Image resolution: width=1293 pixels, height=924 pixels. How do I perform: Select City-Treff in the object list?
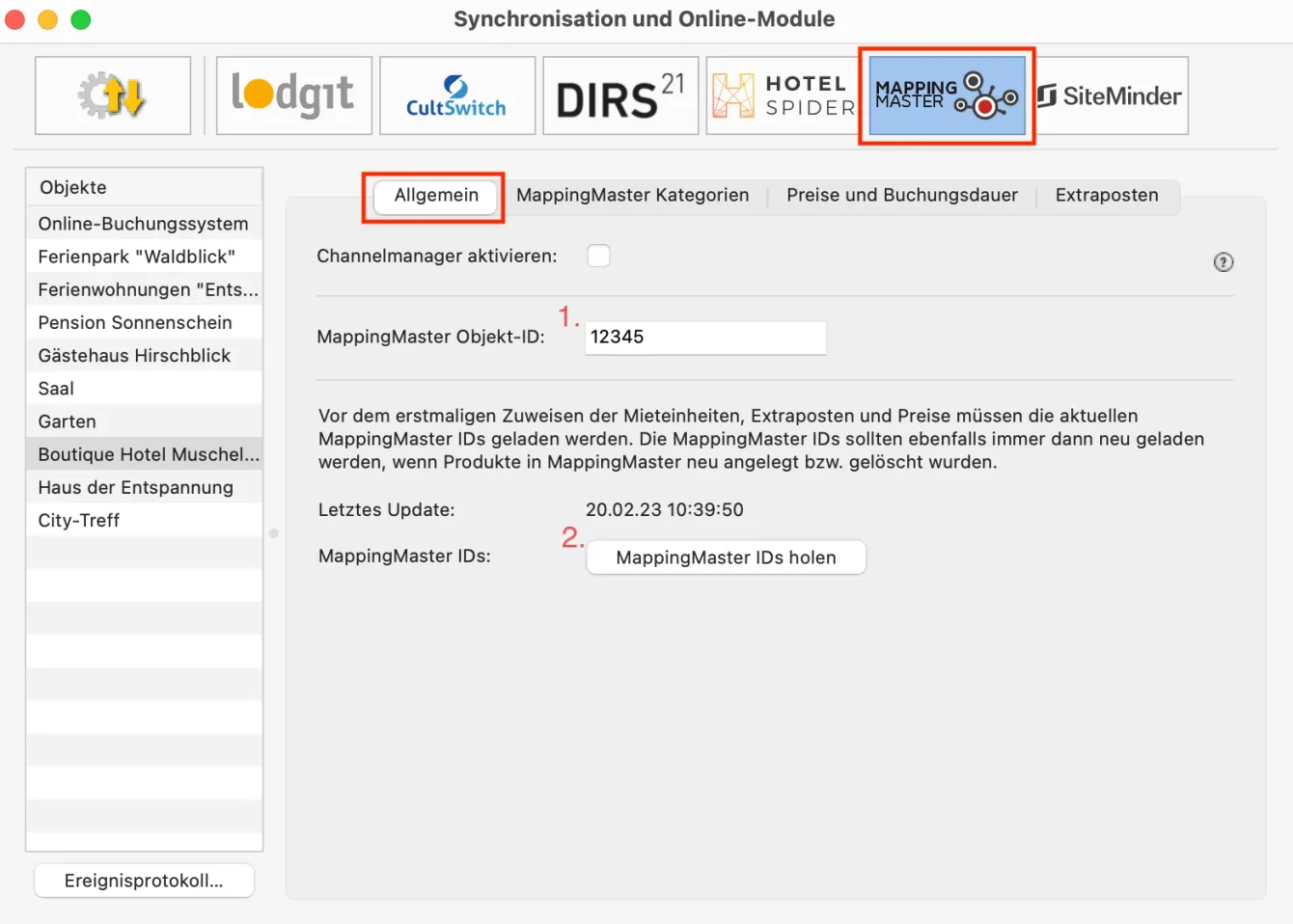pyautogui.click(x=144, y=520)
